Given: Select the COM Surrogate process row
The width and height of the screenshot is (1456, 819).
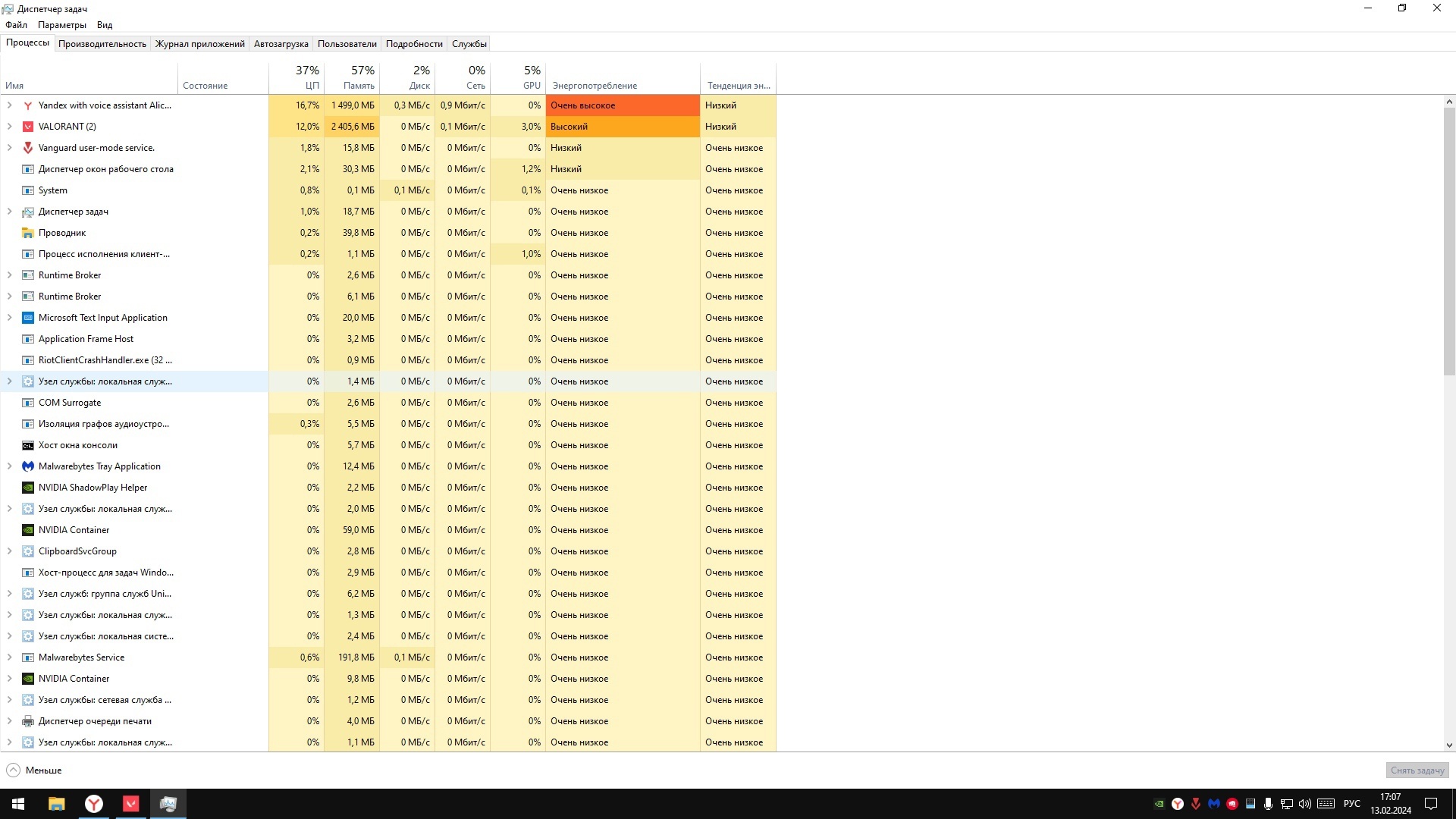Looking at the screenshot, I should [x=388, y=403].
